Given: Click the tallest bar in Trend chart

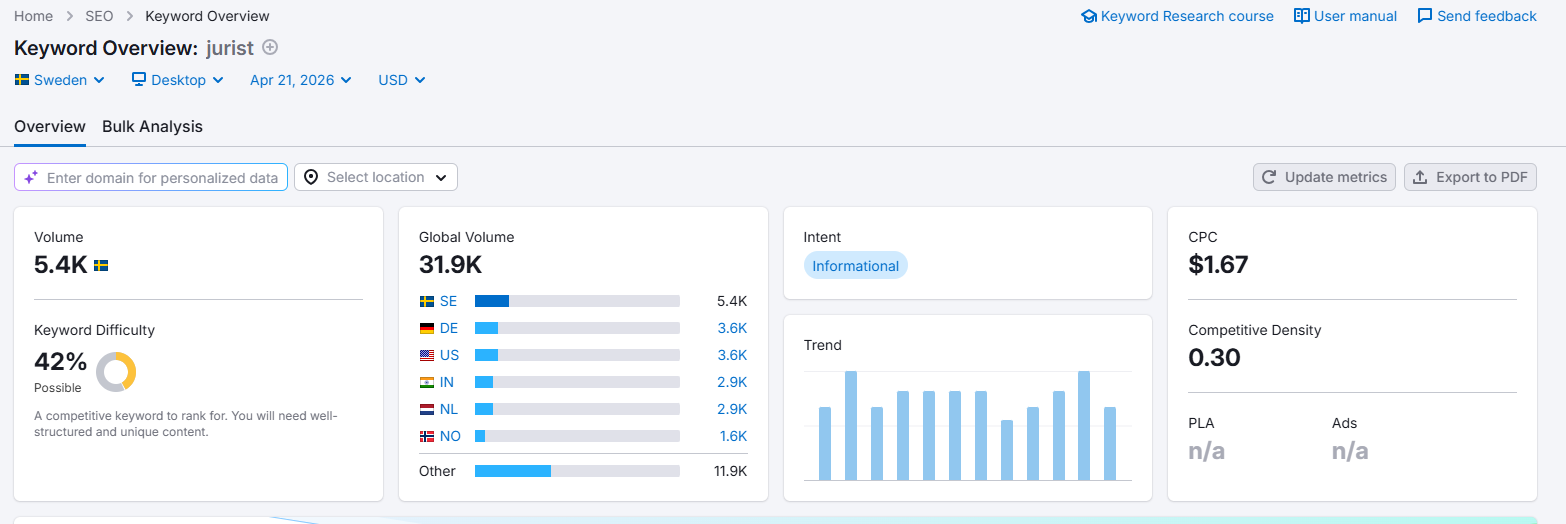Looking at the screenshot, I should click(851, 425).
